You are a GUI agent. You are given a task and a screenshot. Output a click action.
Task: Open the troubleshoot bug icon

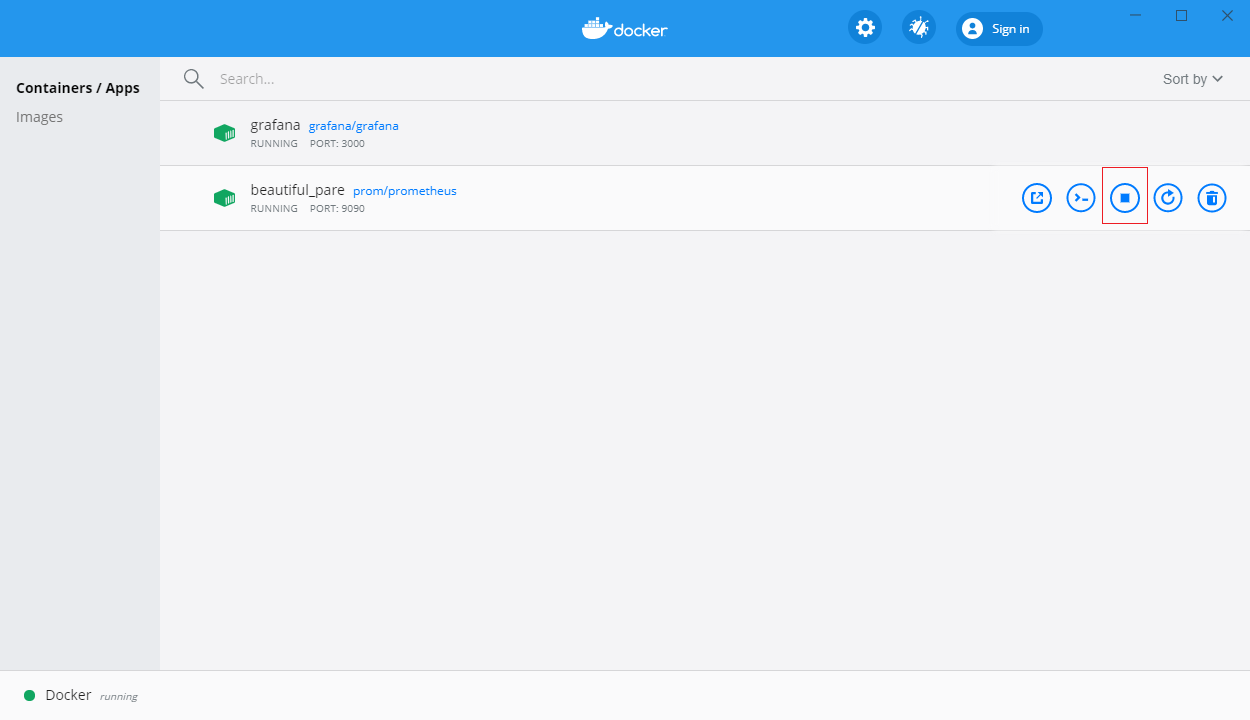919,28
